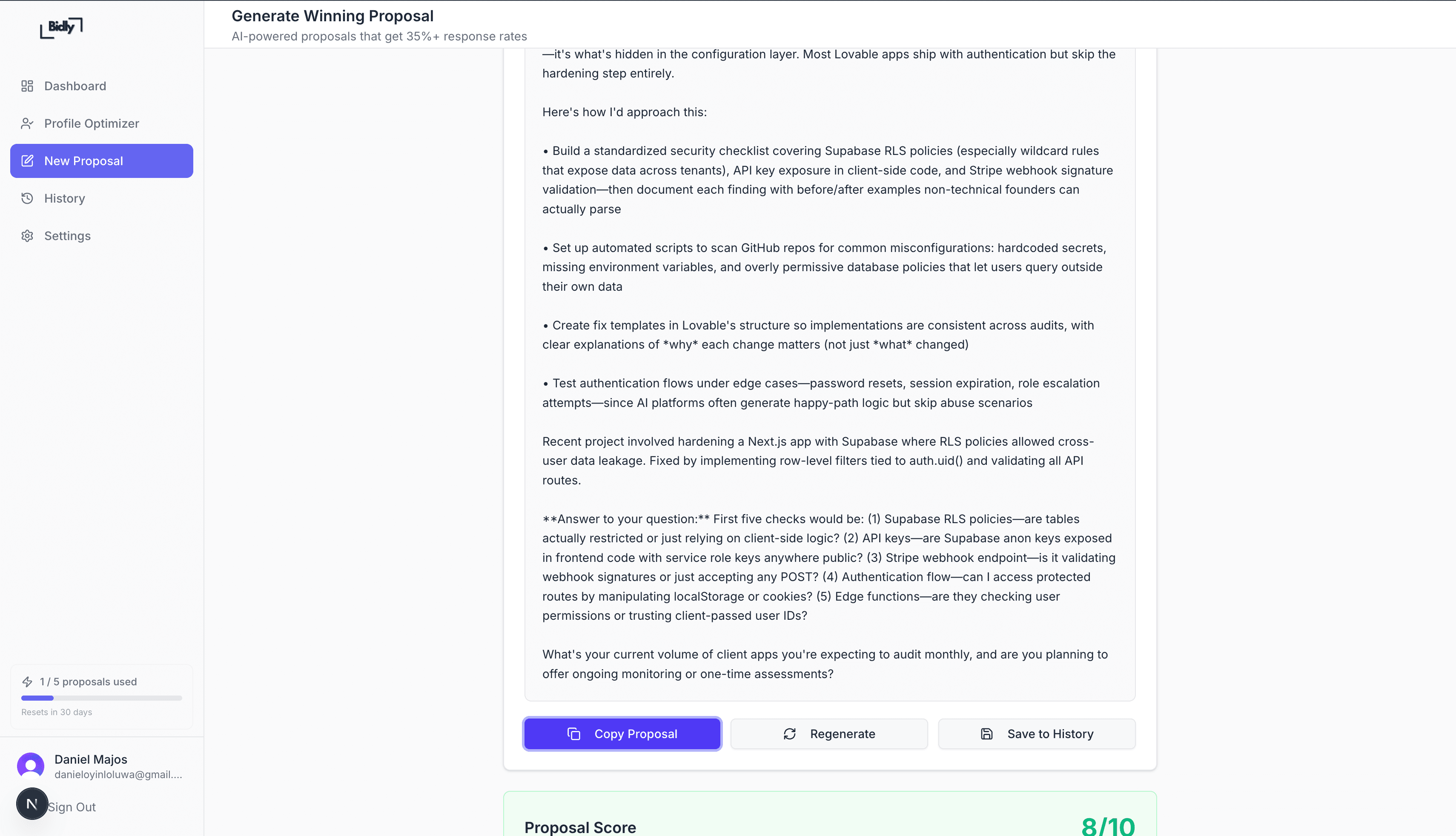
Task: Open History using the clock icon
Action: pos(27,198)
